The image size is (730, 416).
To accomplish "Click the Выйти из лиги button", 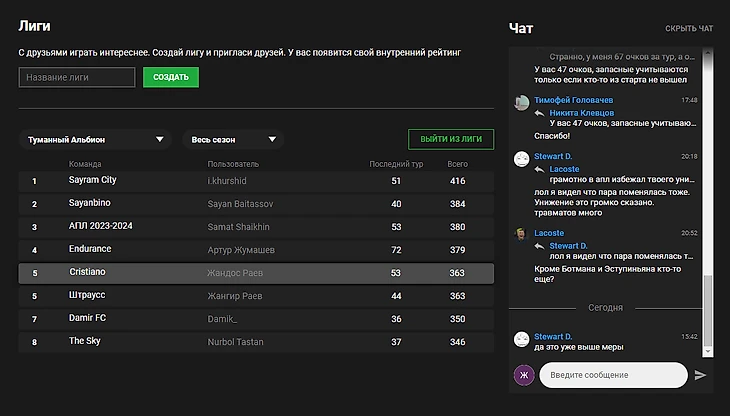I will click(451, 140).
